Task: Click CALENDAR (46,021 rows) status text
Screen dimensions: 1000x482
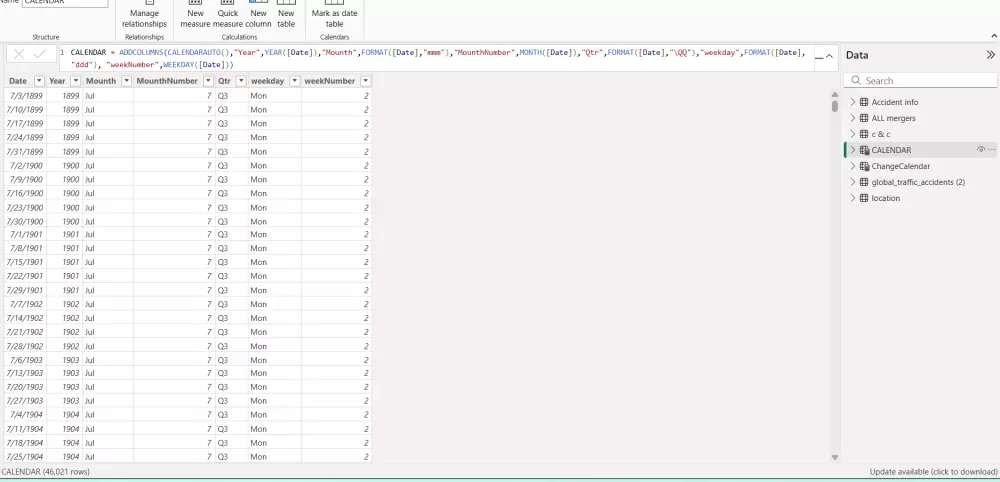Action: pos(45,472)
